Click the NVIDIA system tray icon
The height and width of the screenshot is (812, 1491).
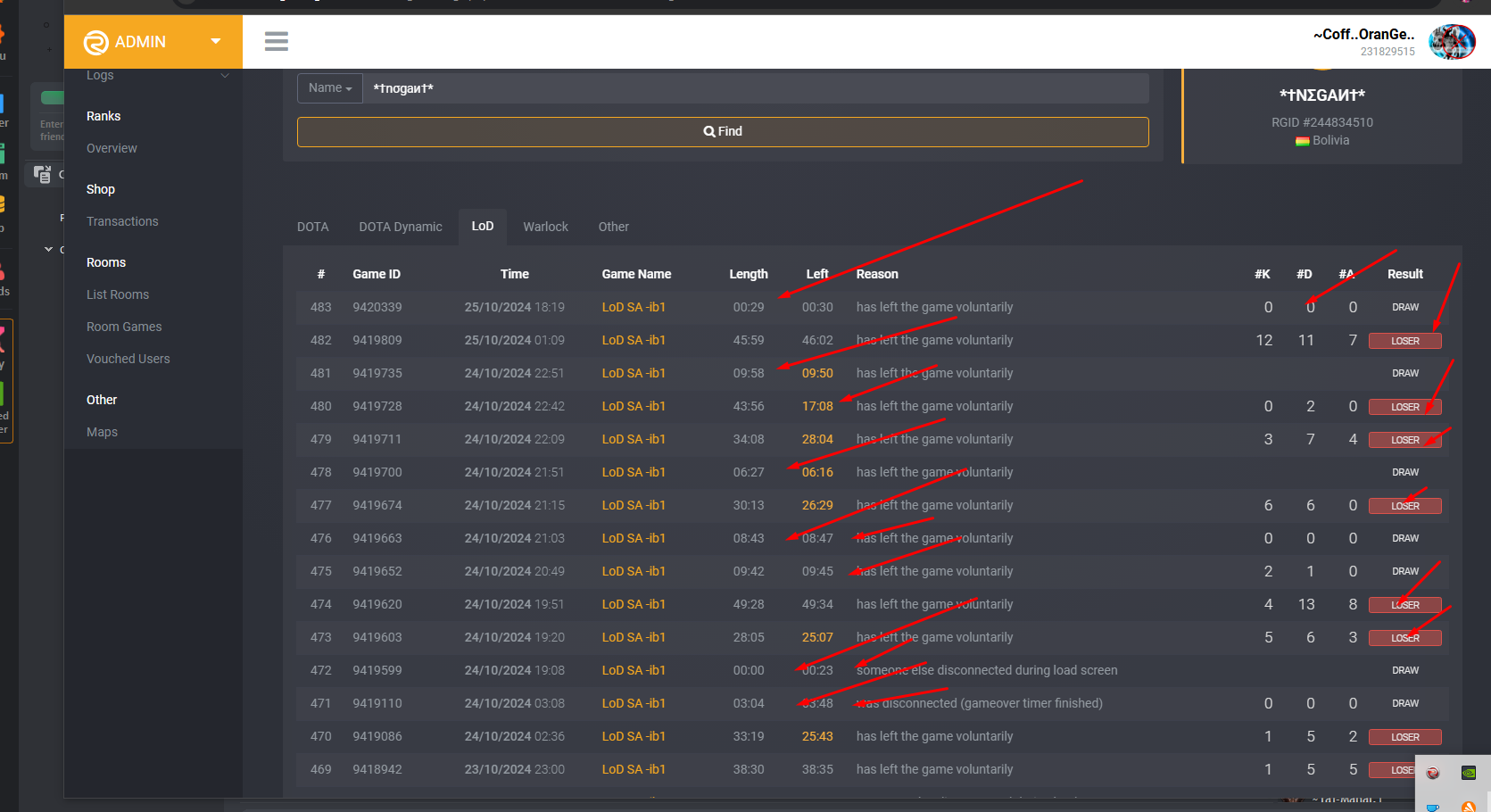[x=1469, y=773]
